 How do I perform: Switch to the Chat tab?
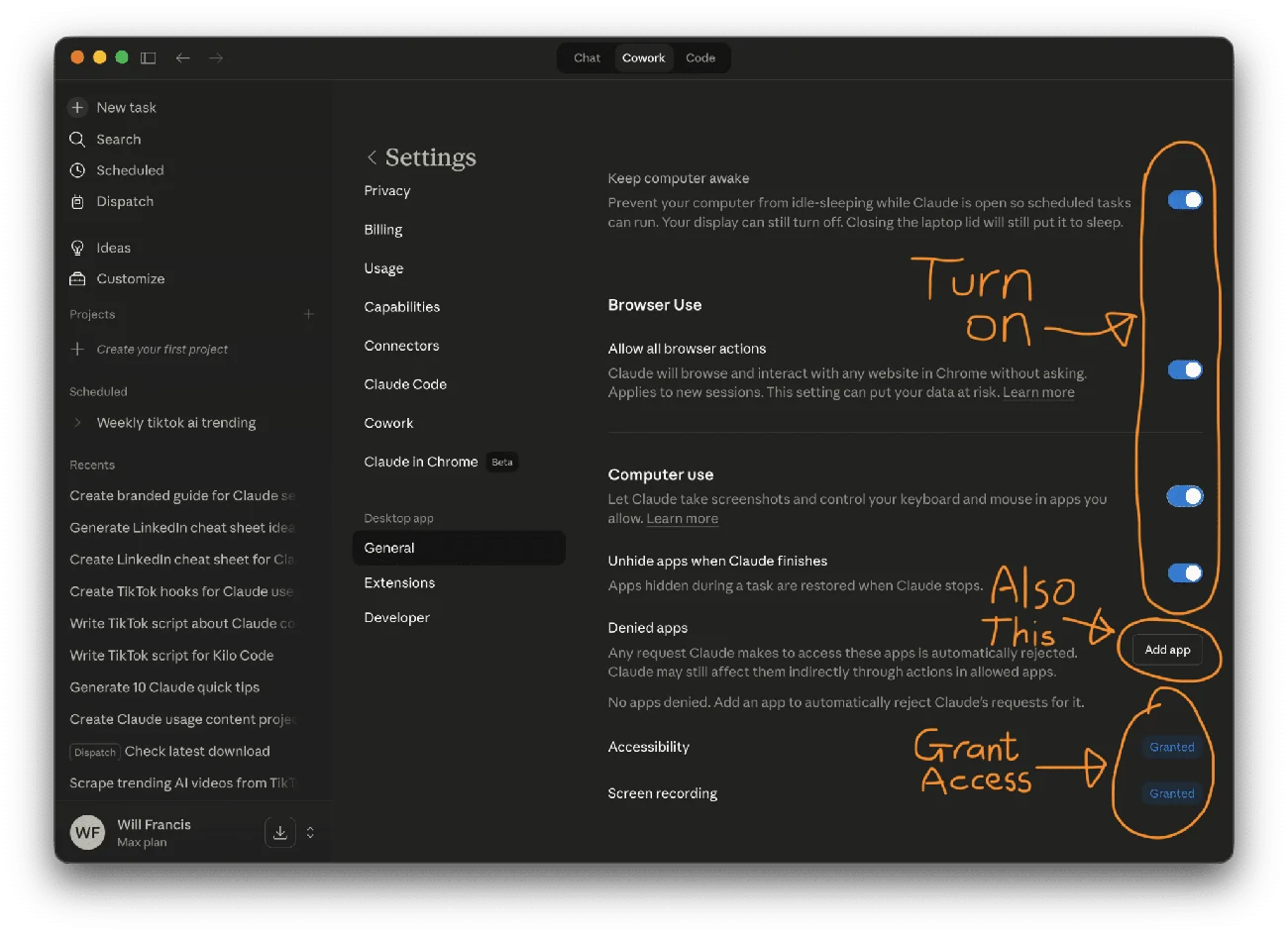pyautogui.click(x=587, y=58)
